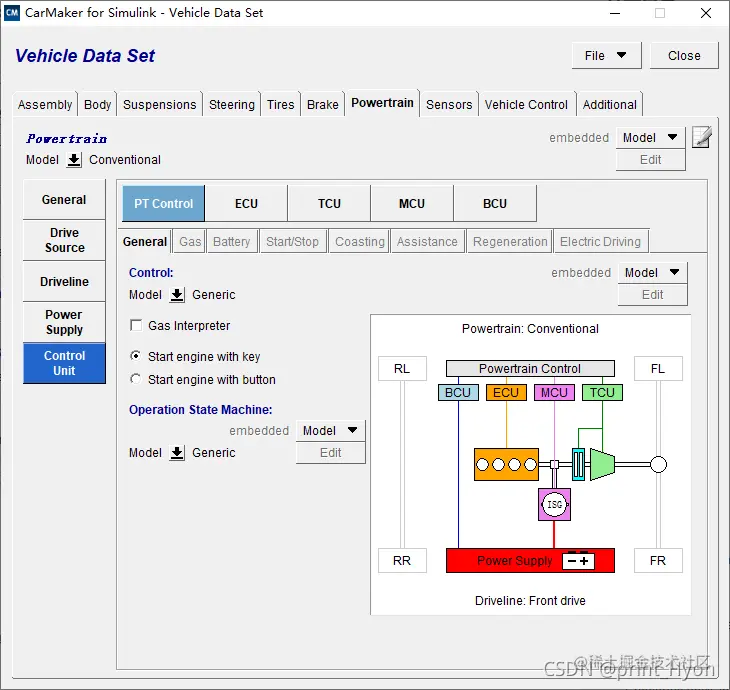Open the Assistance sub-tab

(427, 242)
